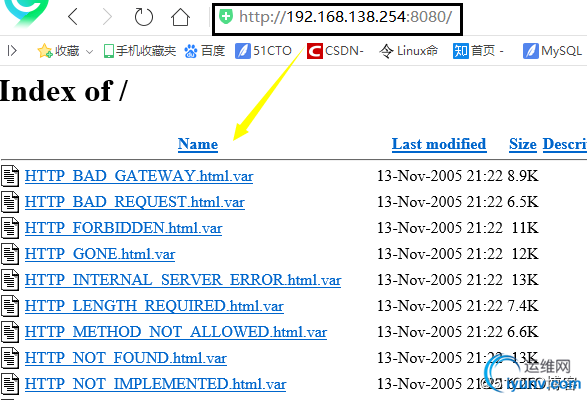This screenshot has width=587, height=400.
Task: Go to the browser home page icon
Action: [x=180, y=17]
